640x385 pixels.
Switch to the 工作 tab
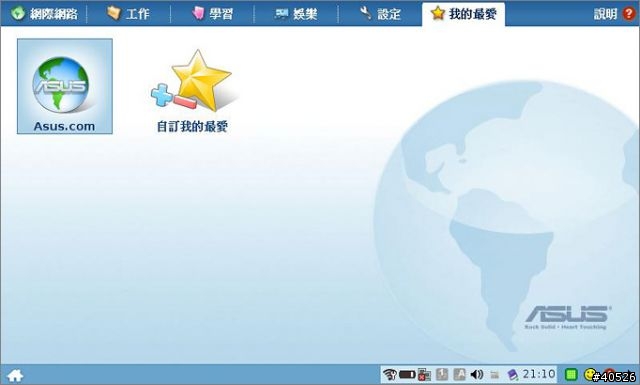click(x=128, y=14)
